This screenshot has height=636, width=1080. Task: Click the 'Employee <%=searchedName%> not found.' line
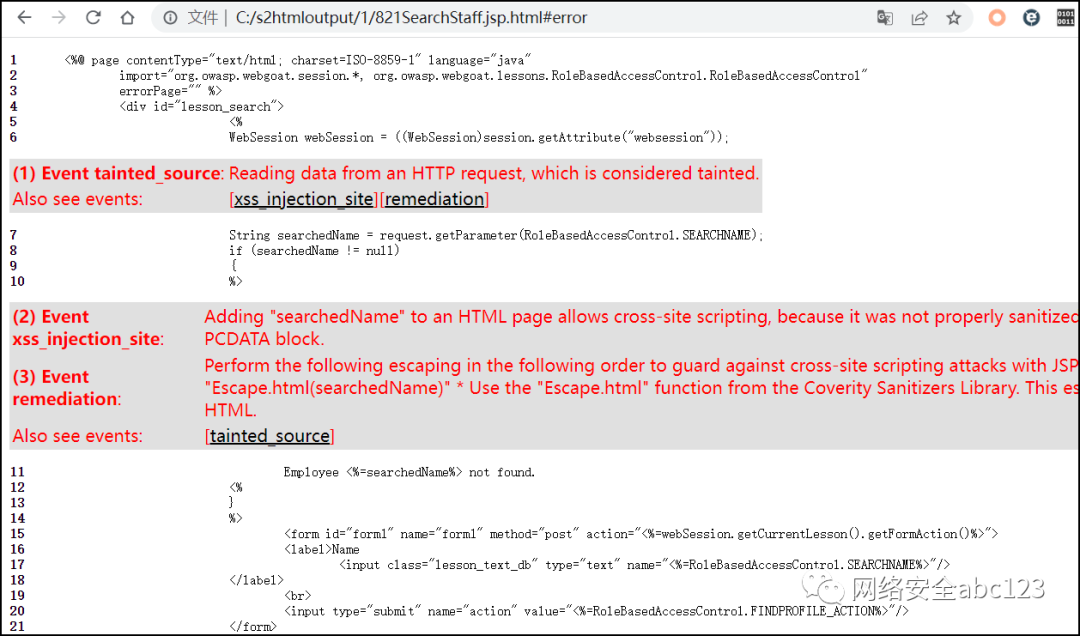tap(409, 473)
